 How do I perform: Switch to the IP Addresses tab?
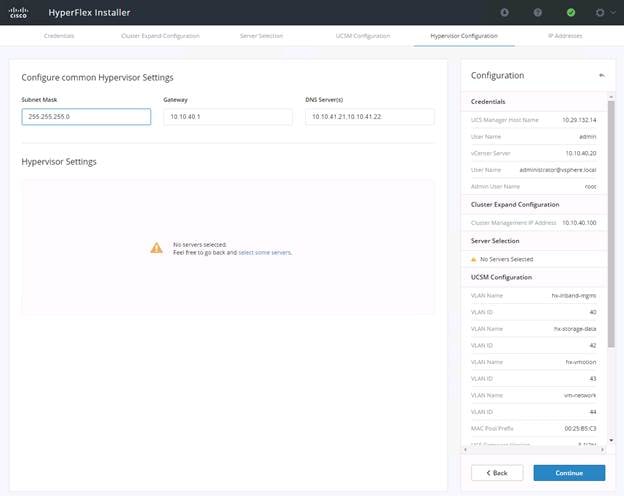565,36
